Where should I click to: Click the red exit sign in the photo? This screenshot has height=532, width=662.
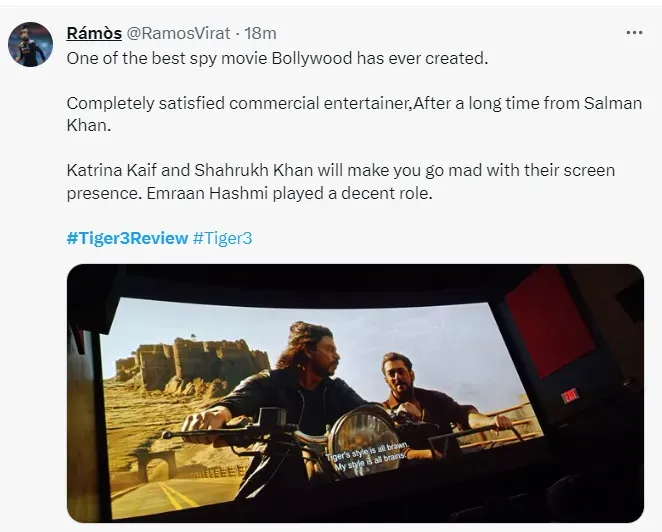[x=570, y=396]
